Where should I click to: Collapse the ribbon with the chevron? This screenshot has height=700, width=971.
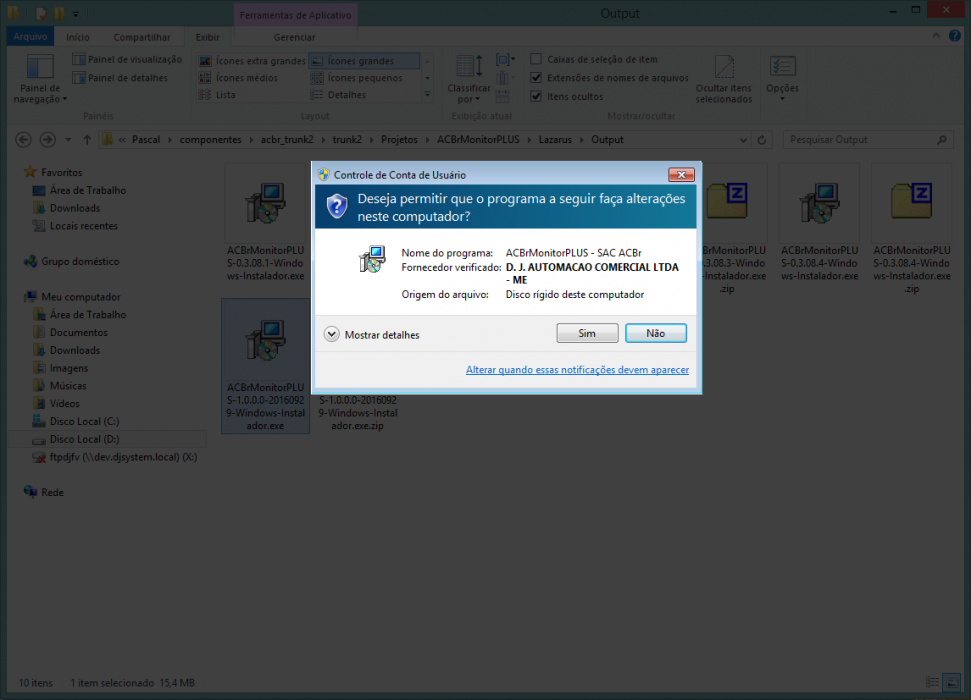pyautogui.click(x=936, y=36)
